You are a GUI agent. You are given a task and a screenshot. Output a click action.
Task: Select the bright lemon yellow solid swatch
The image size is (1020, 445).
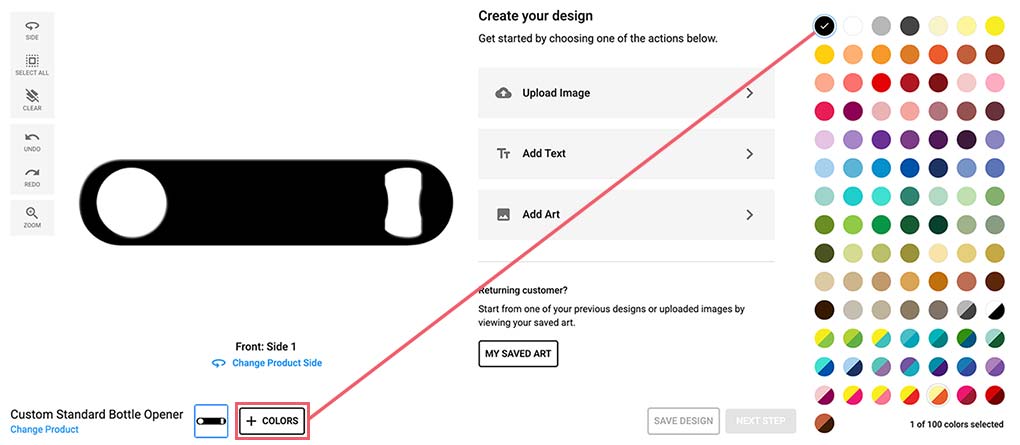click(x=995, y=26)
